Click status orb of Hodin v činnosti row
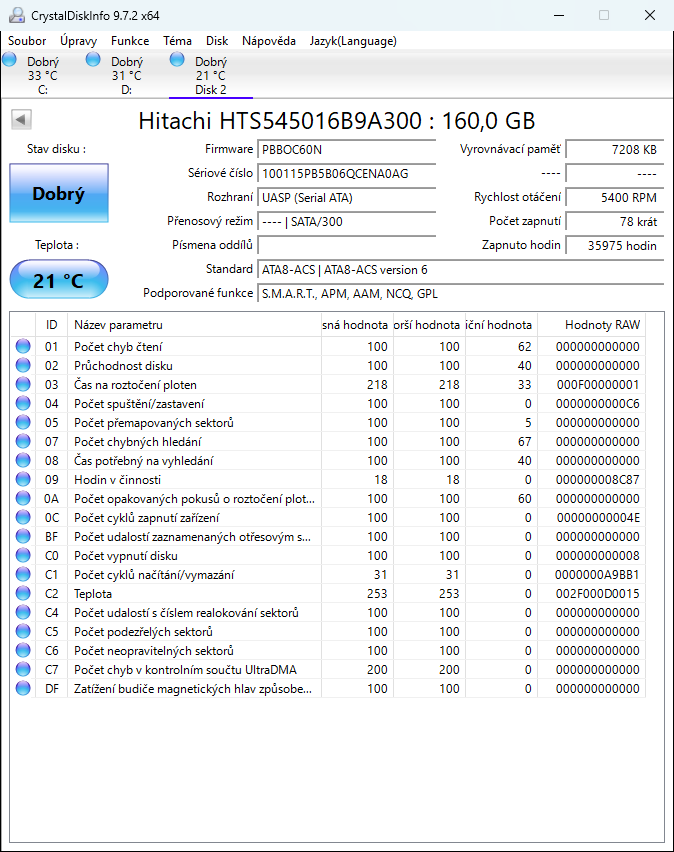The image size is (674, 852). coord(23,479)
